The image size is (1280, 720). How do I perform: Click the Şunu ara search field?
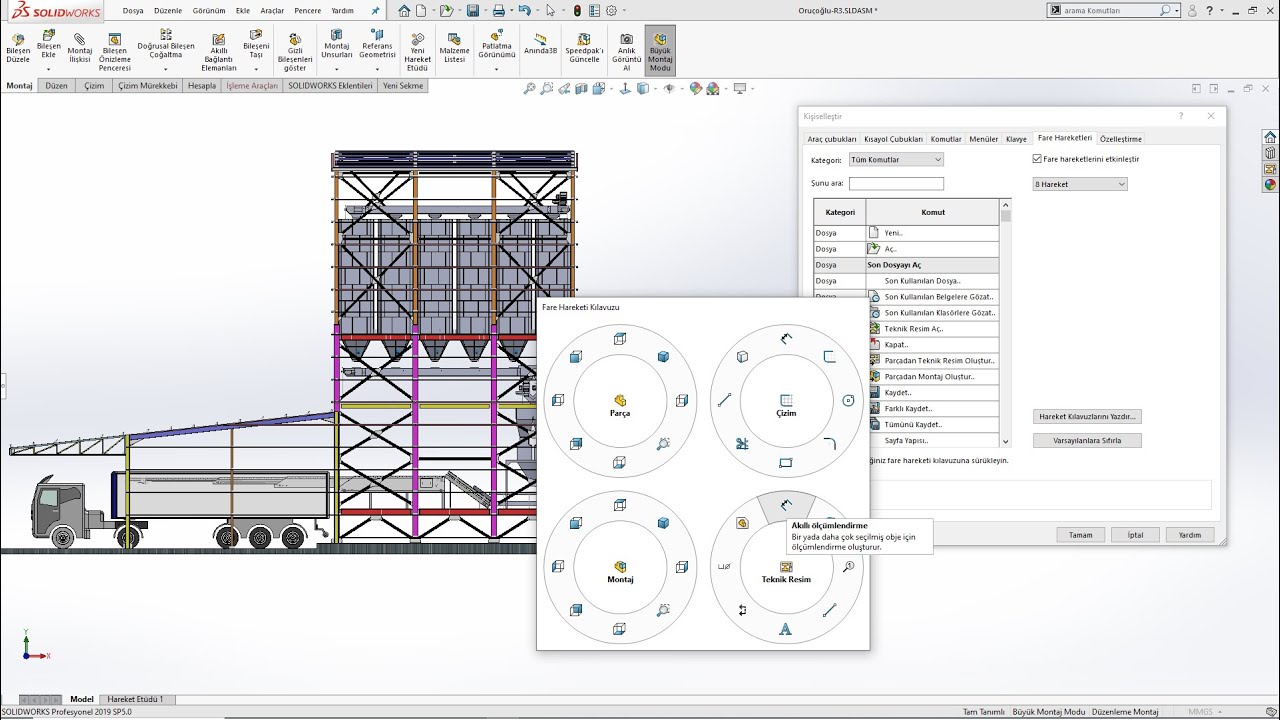pos(896,184)
